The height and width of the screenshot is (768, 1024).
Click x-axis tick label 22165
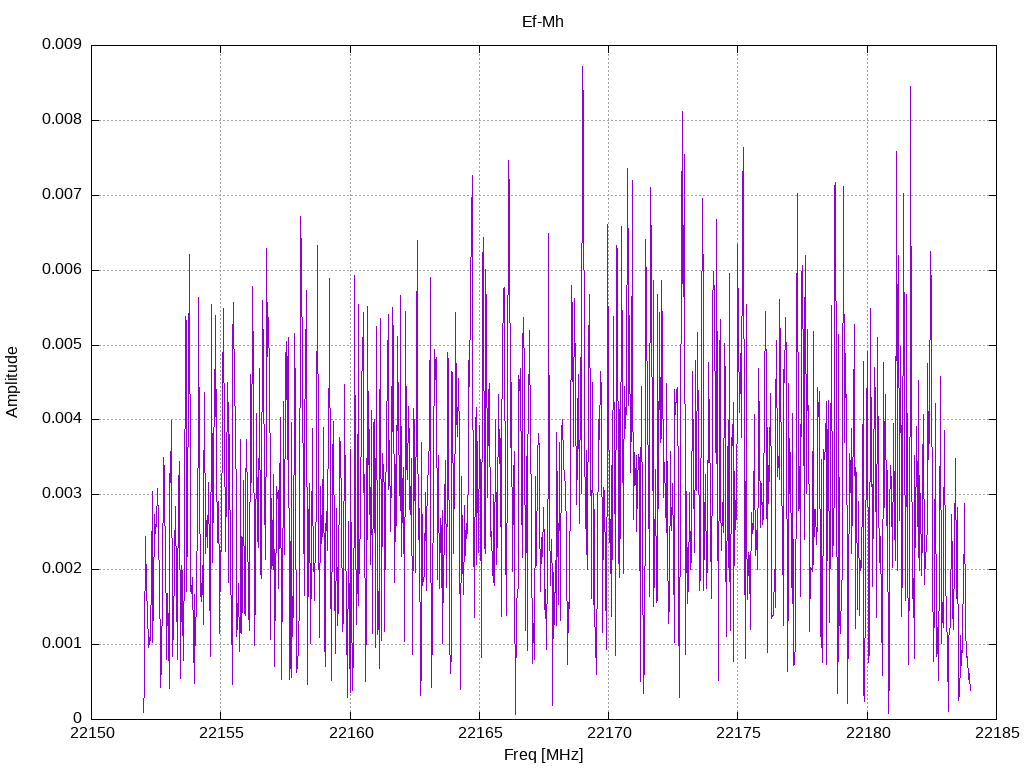(480, 733)
